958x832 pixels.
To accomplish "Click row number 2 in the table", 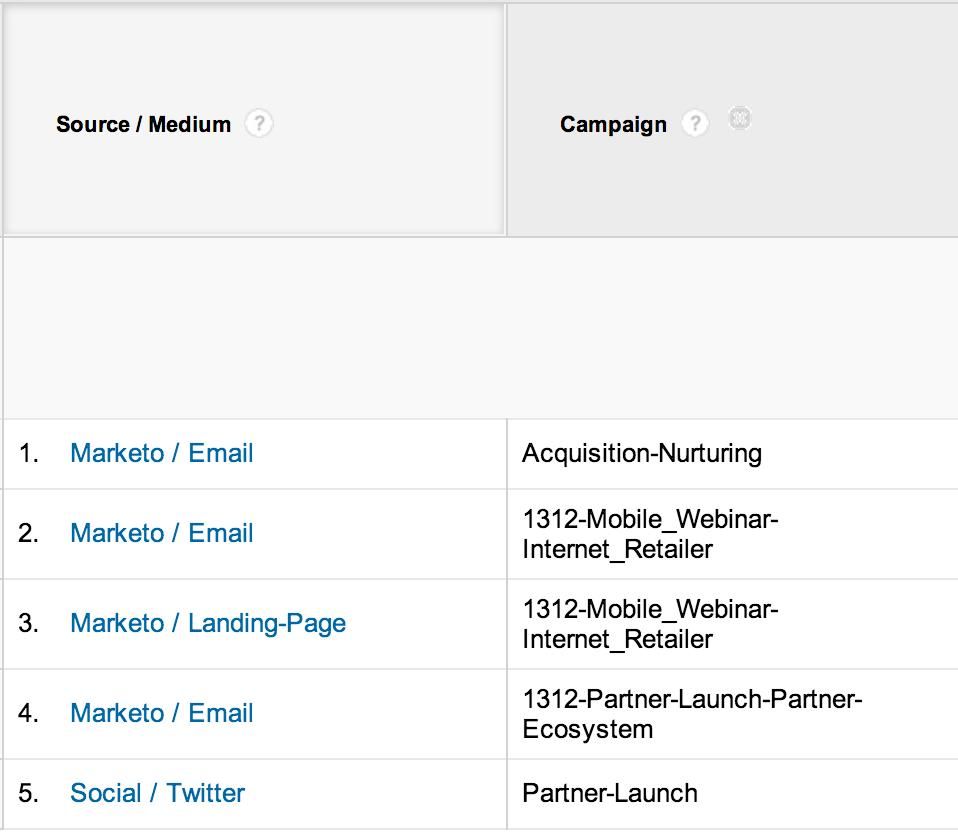I will point(28,533).
